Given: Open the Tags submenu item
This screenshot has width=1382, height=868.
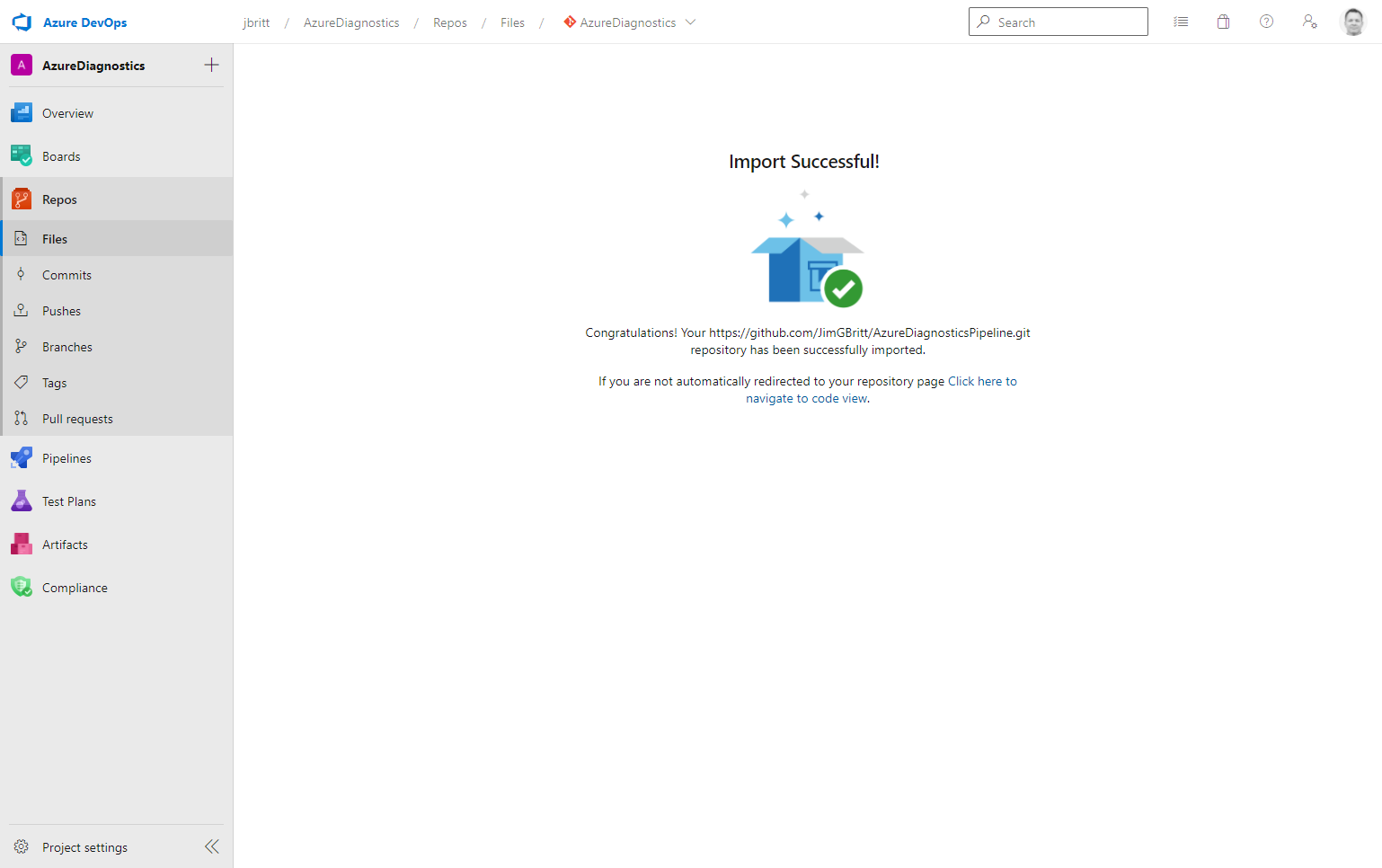Looking at the screenshot, I should 54,383.
